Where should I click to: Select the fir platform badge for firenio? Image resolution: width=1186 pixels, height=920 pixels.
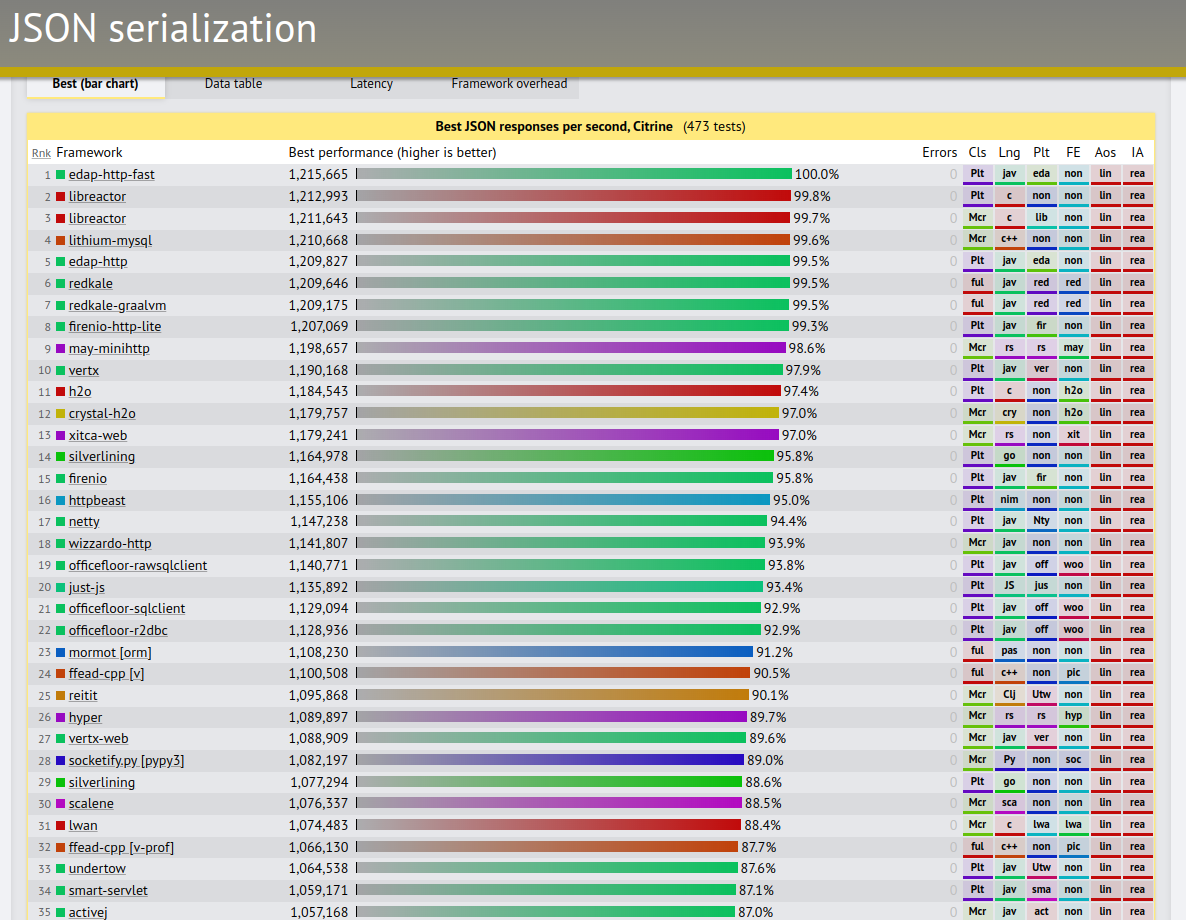(x=1041, y=477)
